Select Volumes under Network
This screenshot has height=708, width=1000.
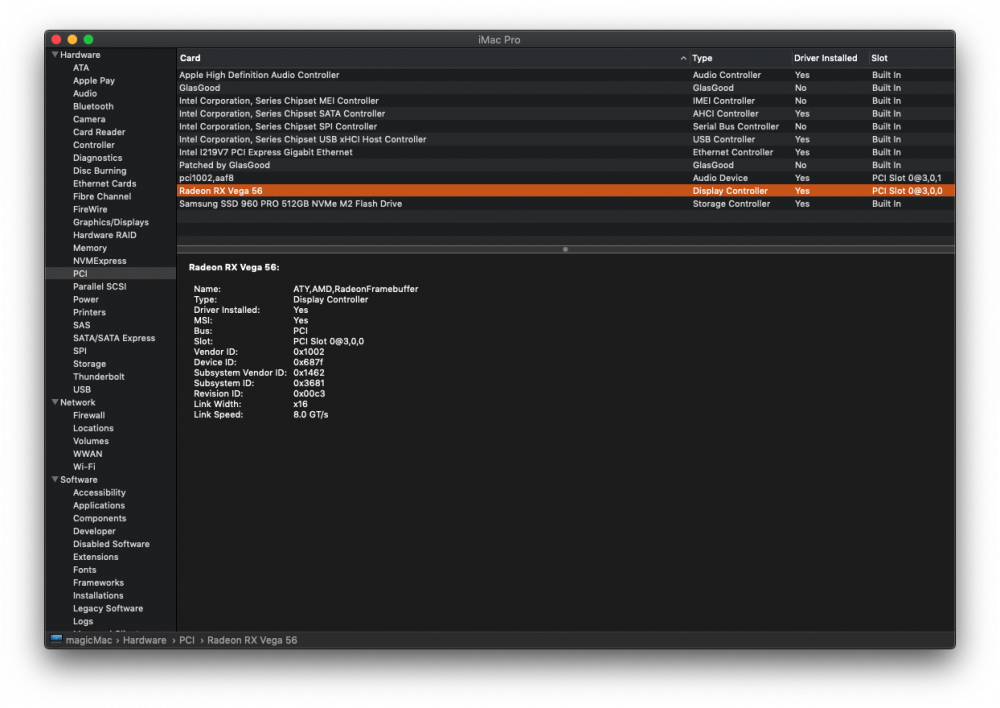(x=91, y=441)
